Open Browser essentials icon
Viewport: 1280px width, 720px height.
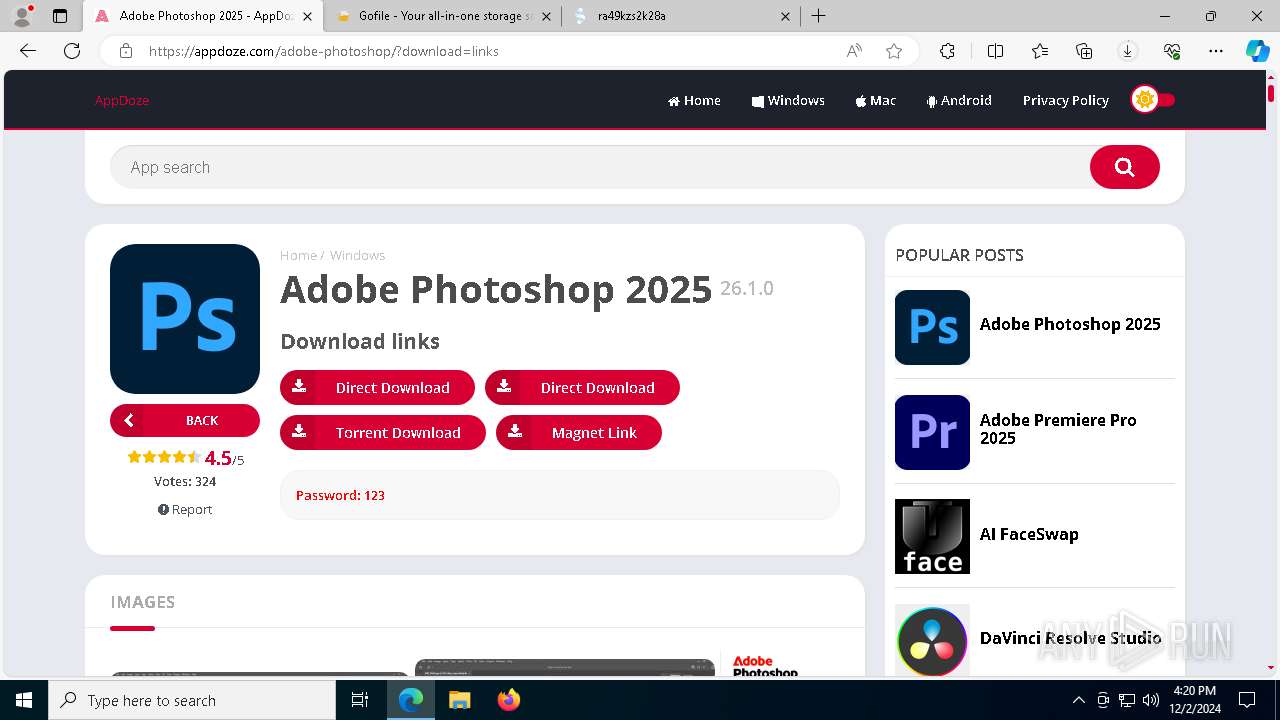[x=1172, y=51]
